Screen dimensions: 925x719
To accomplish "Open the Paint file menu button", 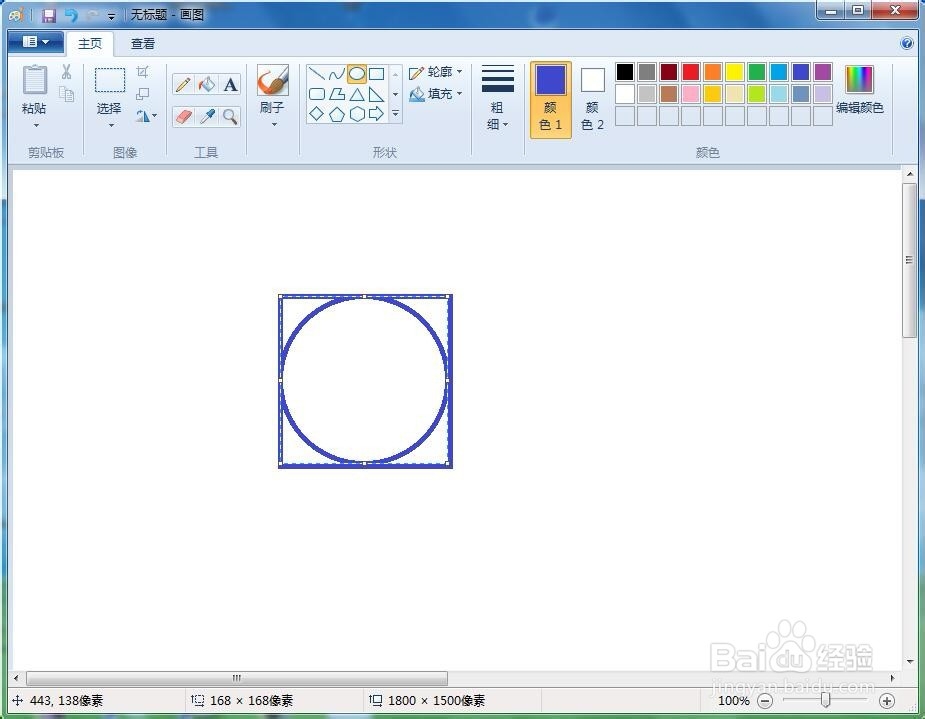I will (36, 42).
